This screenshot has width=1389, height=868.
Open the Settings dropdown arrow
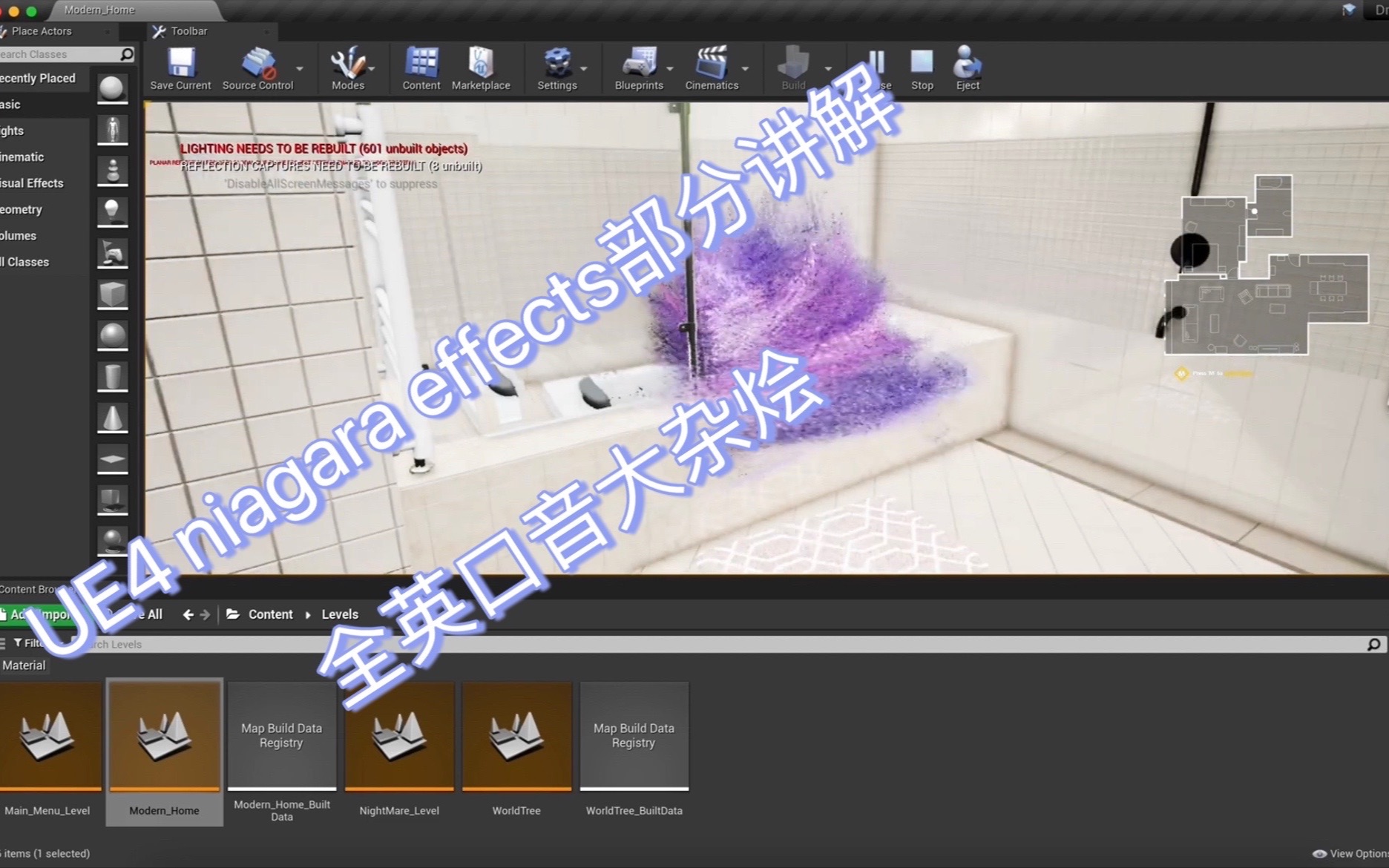tap(583, 67)
